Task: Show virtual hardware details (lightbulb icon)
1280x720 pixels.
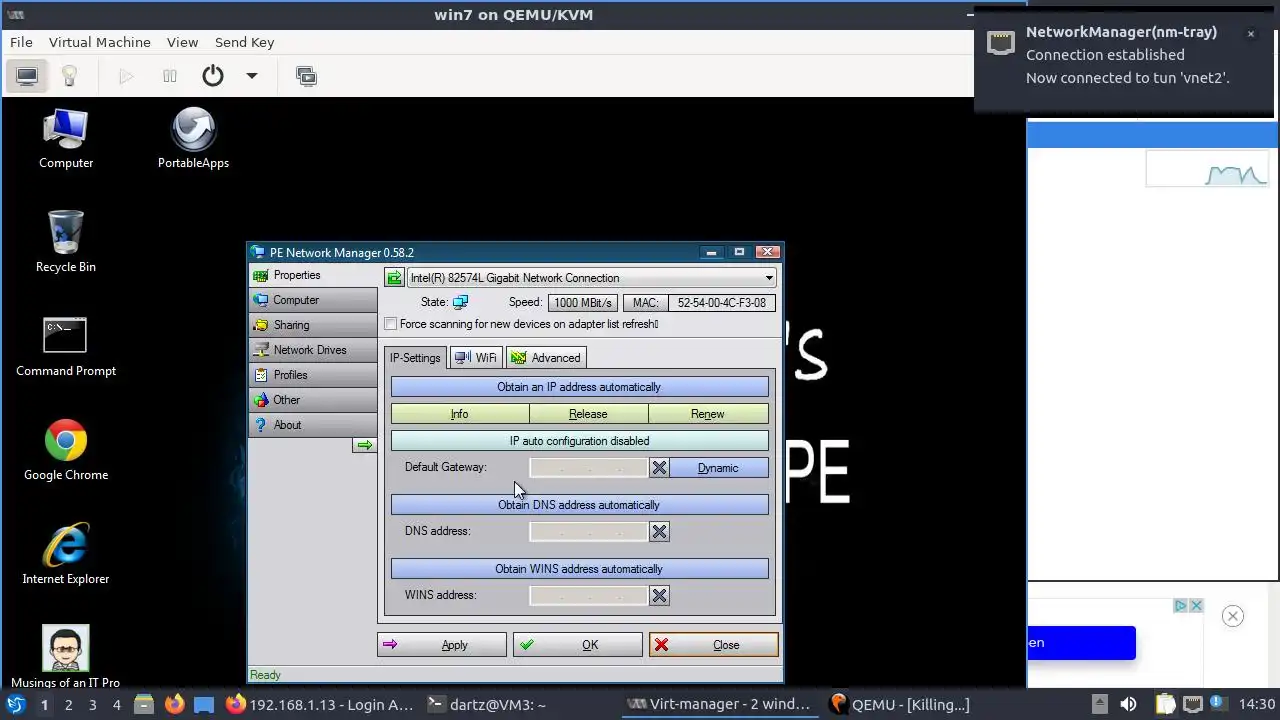Action: click(x=69, y=76)
